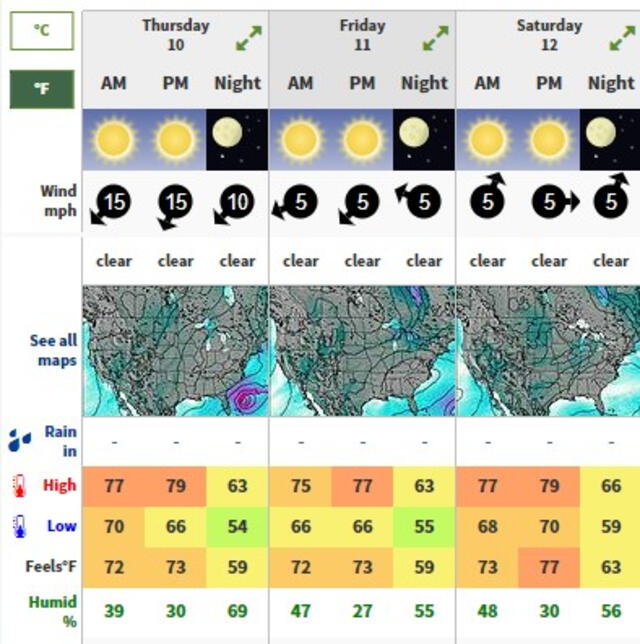Click the Wind mph row label
Image resolution: width=640 pixels, height=644 pixels.
tap(59, 201)
